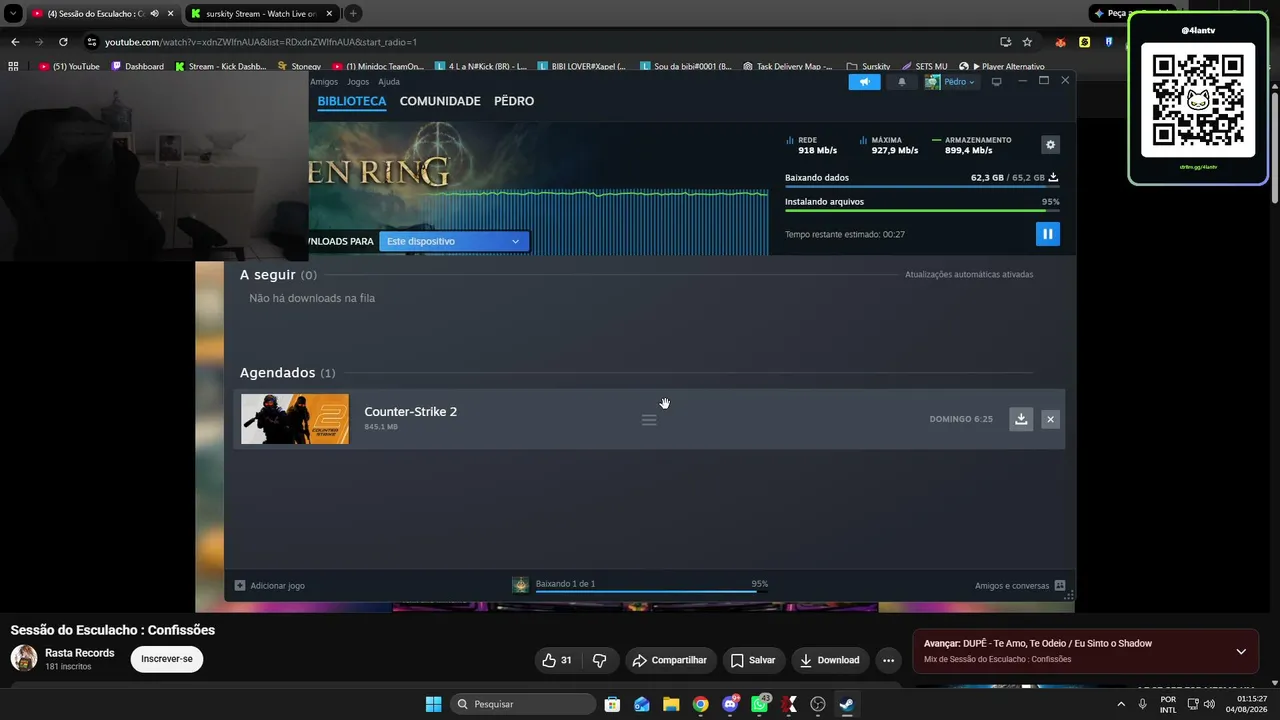Image resolution: width=1280 pixels, height=720 pixels.
Task: Click the Elden Ring icon in Steam footer
Action: coord(520,585)
